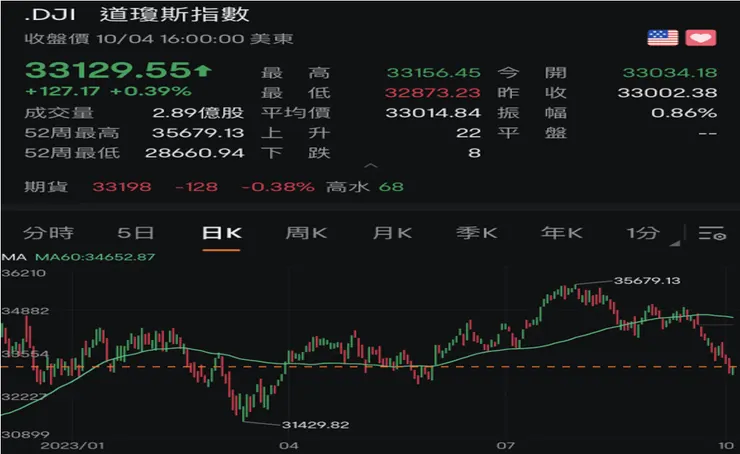Click the current price 33129.55
Viewport: 740px width, 454px height.
coord(108,70)
